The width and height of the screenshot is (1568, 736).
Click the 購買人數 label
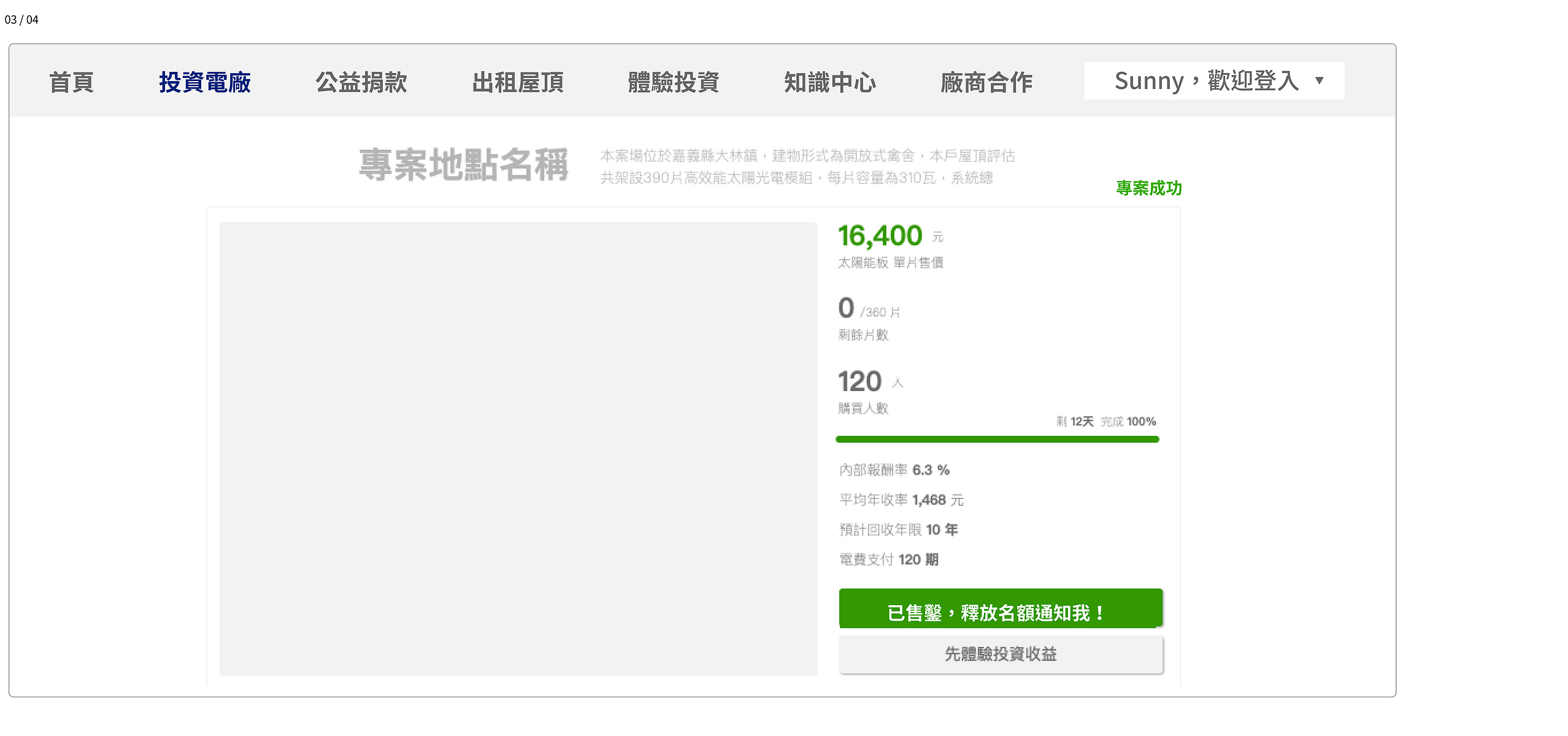(863, 408)
